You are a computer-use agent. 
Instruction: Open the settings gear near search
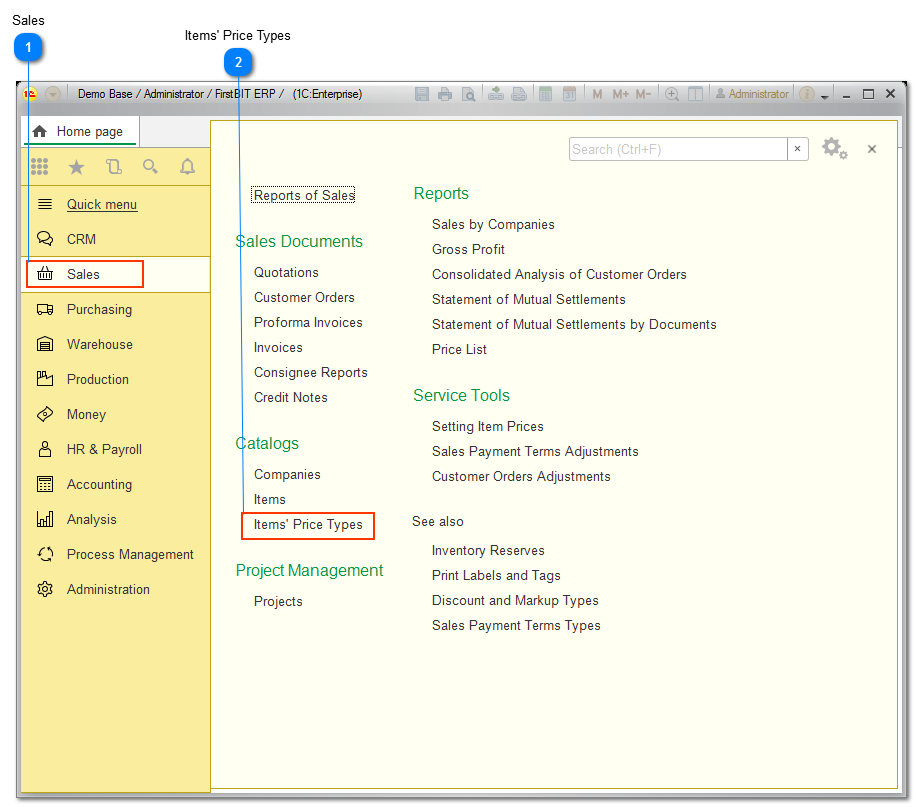point(835,147)
